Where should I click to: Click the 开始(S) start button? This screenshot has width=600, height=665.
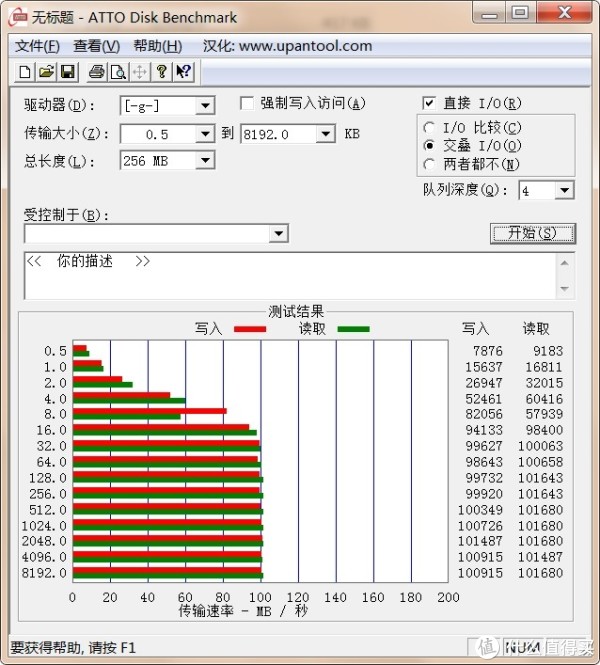click(533, 233)
